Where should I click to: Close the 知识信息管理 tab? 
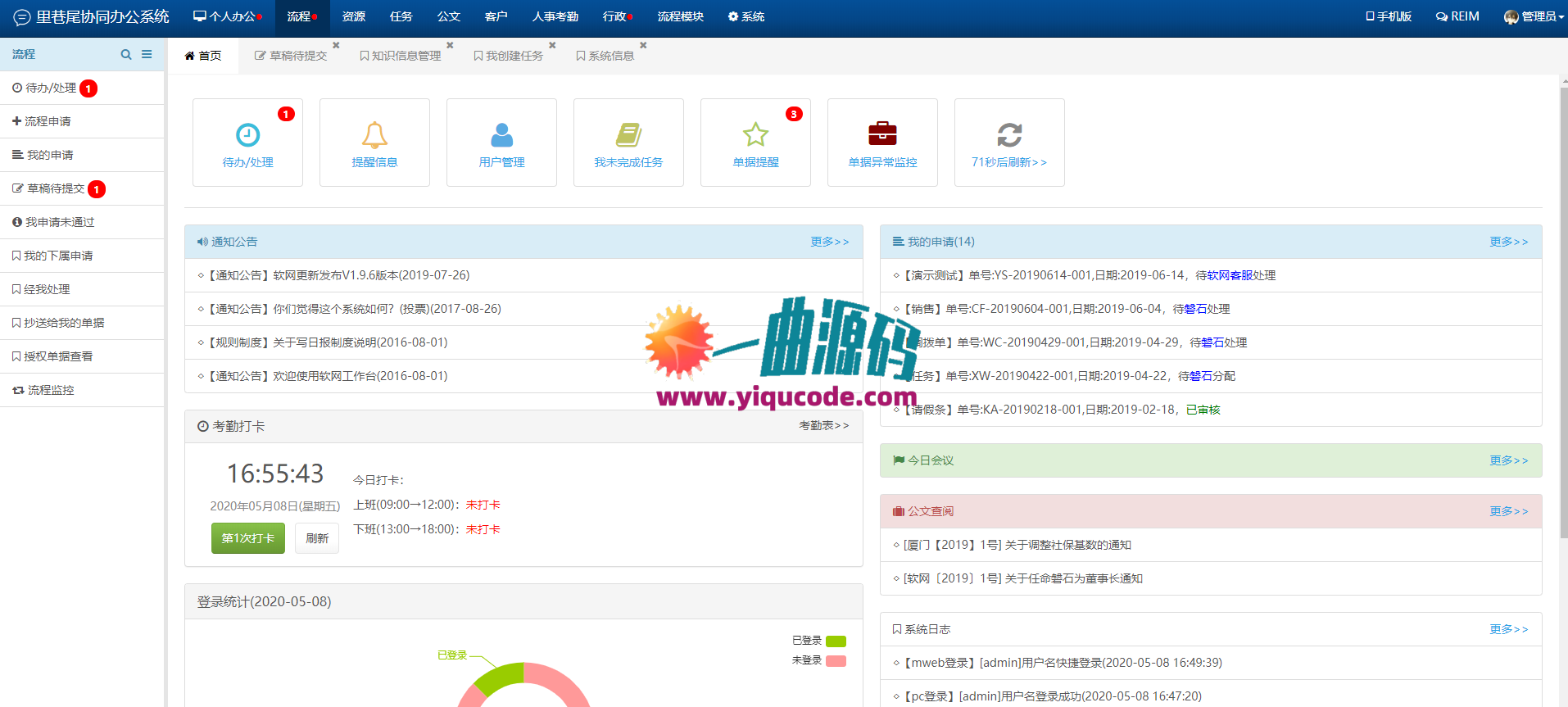450,45
